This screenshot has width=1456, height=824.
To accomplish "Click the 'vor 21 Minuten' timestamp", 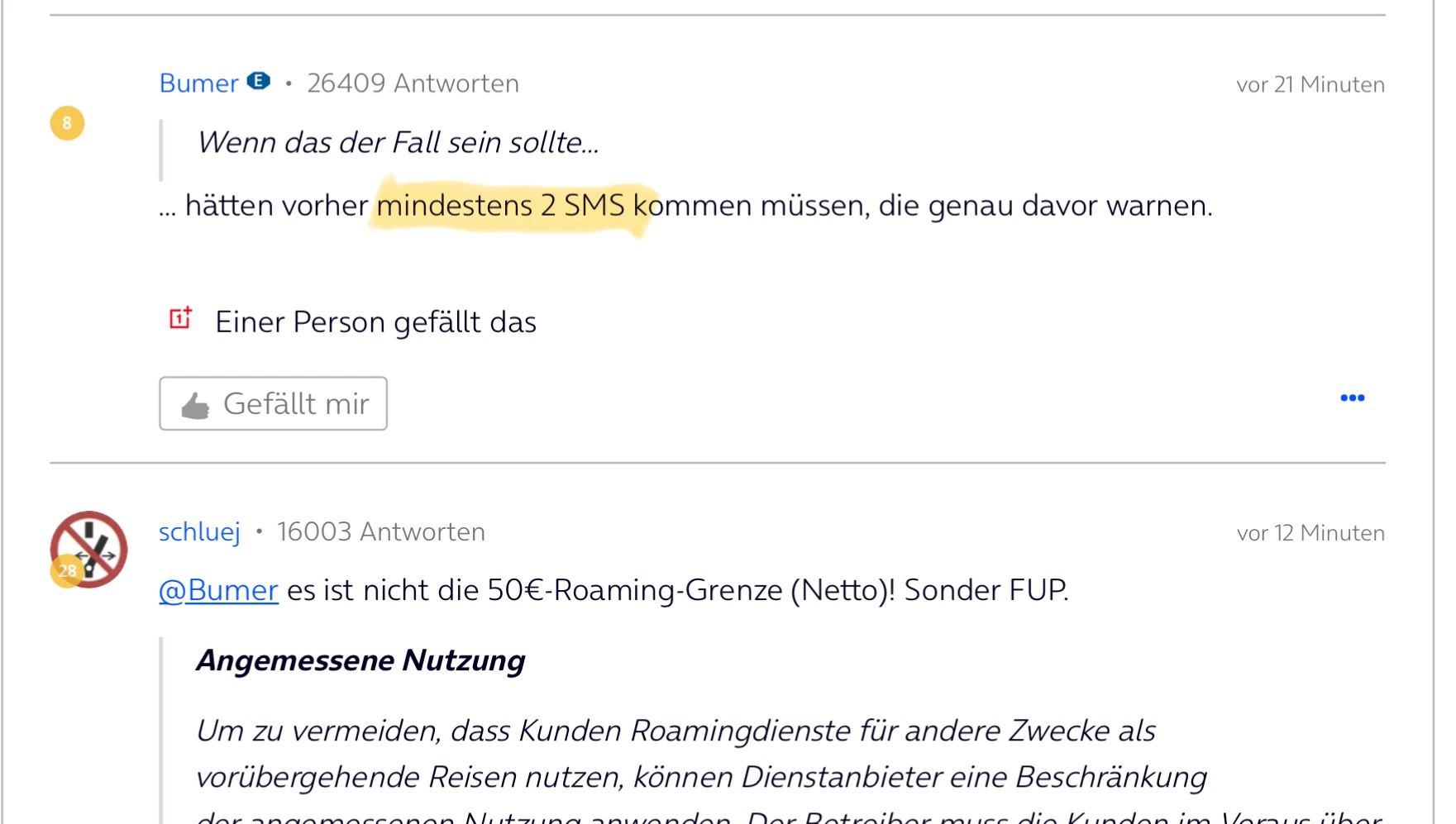I will click(1310, 84).
